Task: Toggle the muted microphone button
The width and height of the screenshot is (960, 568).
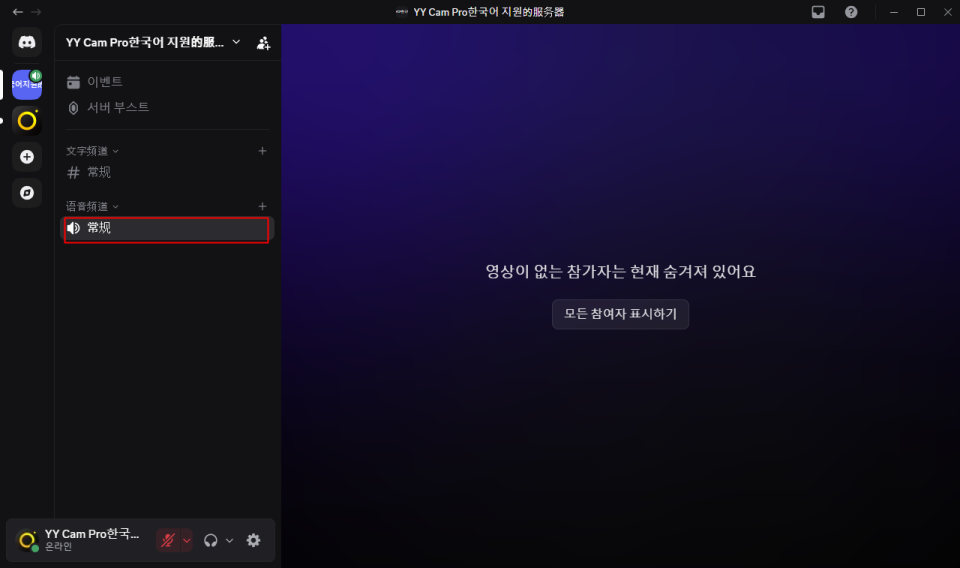Action: click(167, 540)
